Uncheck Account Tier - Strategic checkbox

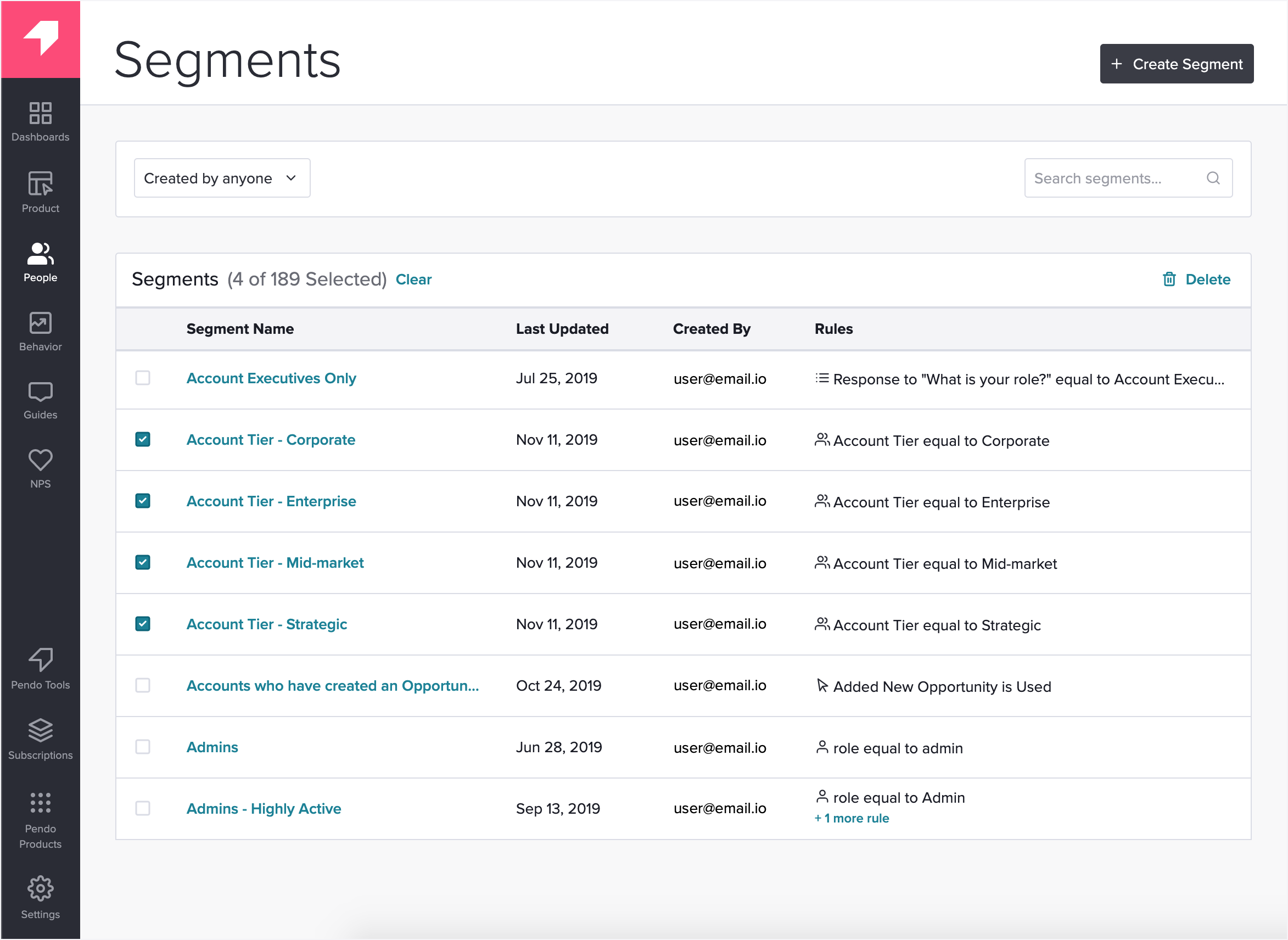143,624
